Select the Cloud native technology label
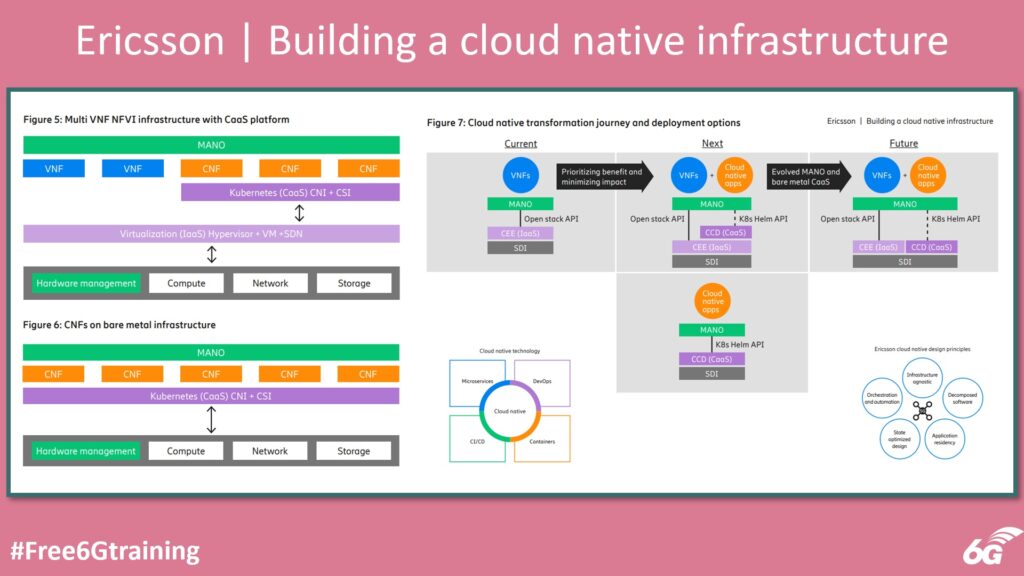Viewport: 1024px width, 576px height. pyautogui.click(x=509, y=351)
